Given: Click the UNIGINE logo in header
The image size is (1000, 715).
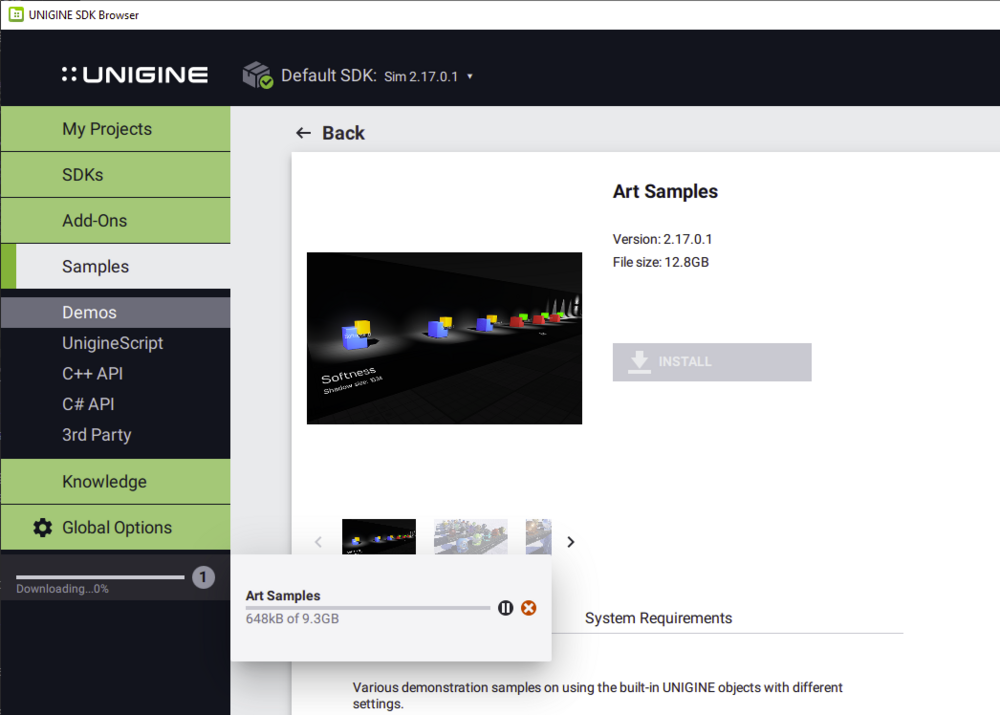Looking at the screenshot, I should [135, 75].
